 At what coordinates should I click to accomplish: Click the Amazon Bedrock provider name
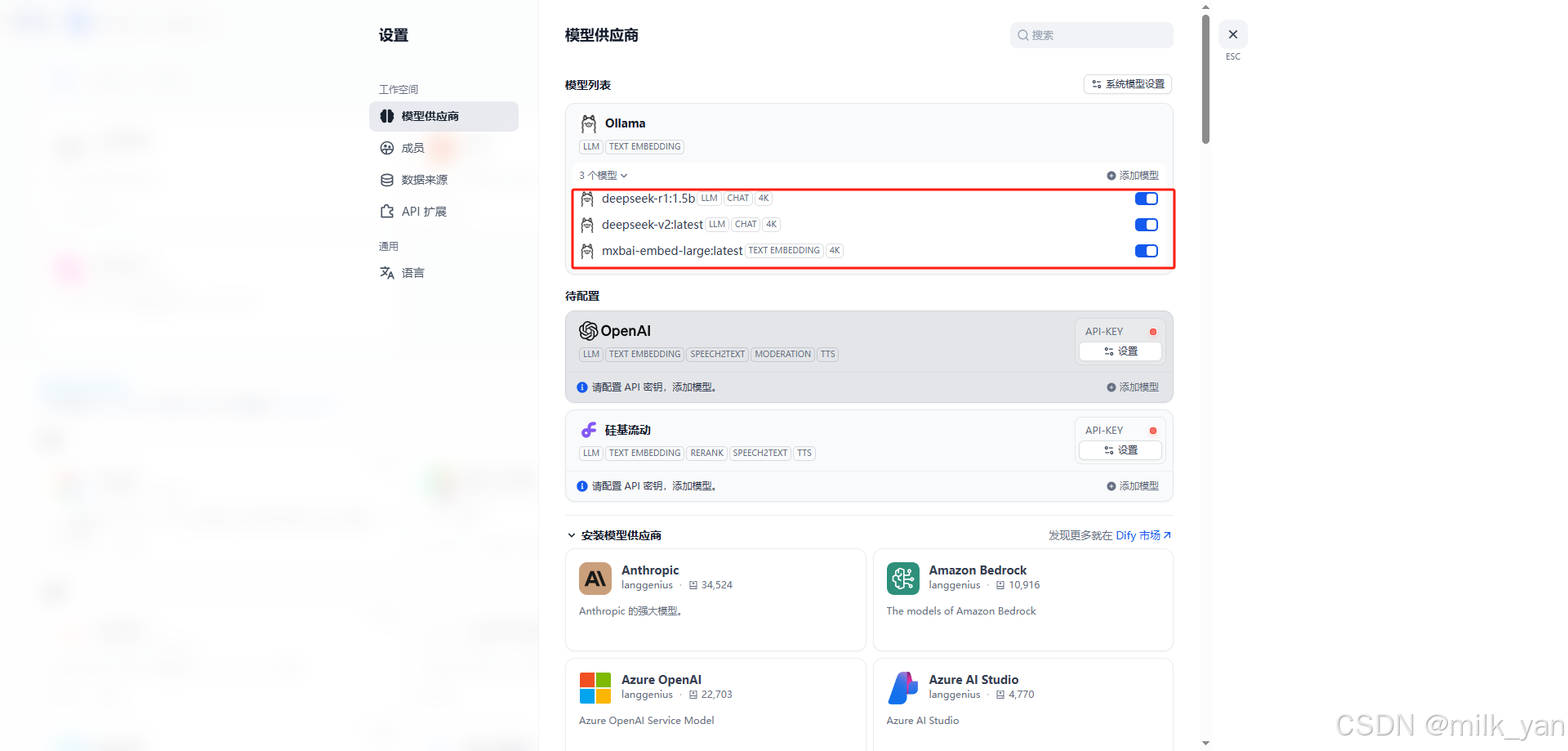tap(978, 570)
